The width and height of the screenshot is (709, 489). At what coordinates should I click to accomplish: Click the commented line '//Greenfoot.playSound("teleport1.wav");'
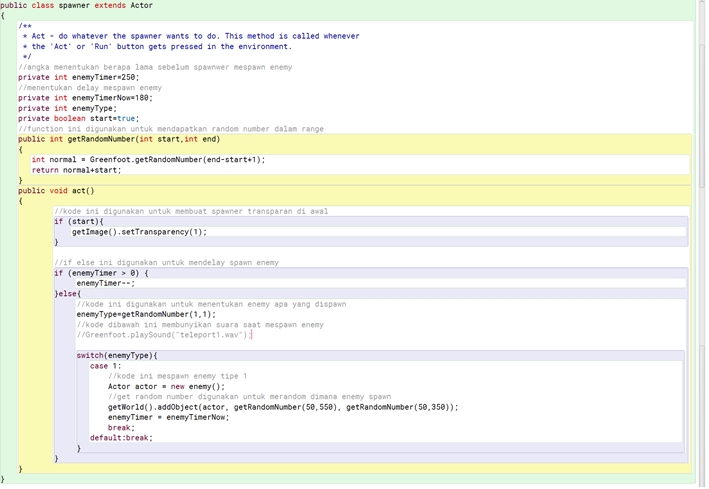click(x=163, y=335)
